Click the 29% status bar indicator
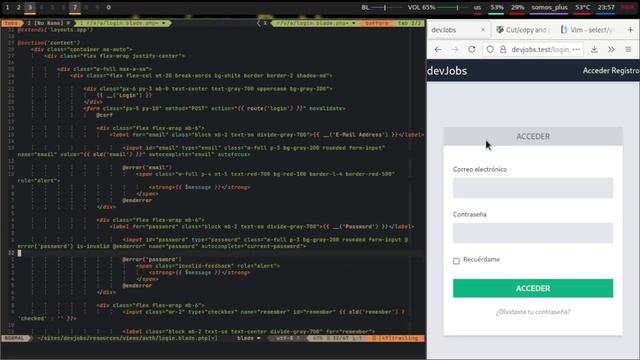This screenshot has height=360, width=640. 517,7
